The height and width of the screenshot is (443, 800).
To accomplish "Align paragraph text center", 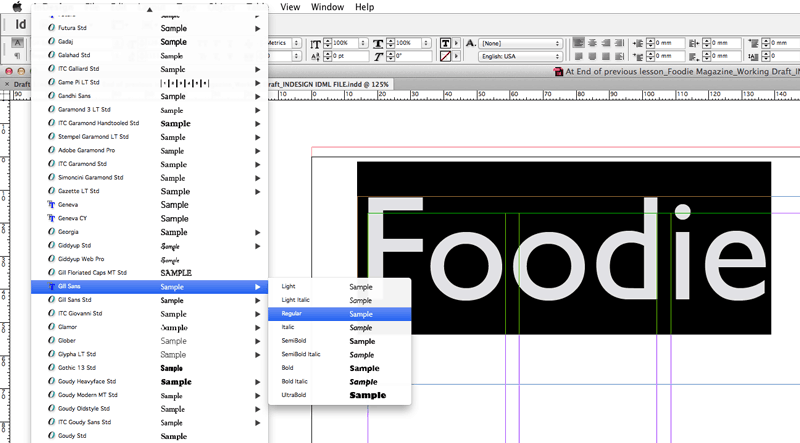I will pos(592,43).
